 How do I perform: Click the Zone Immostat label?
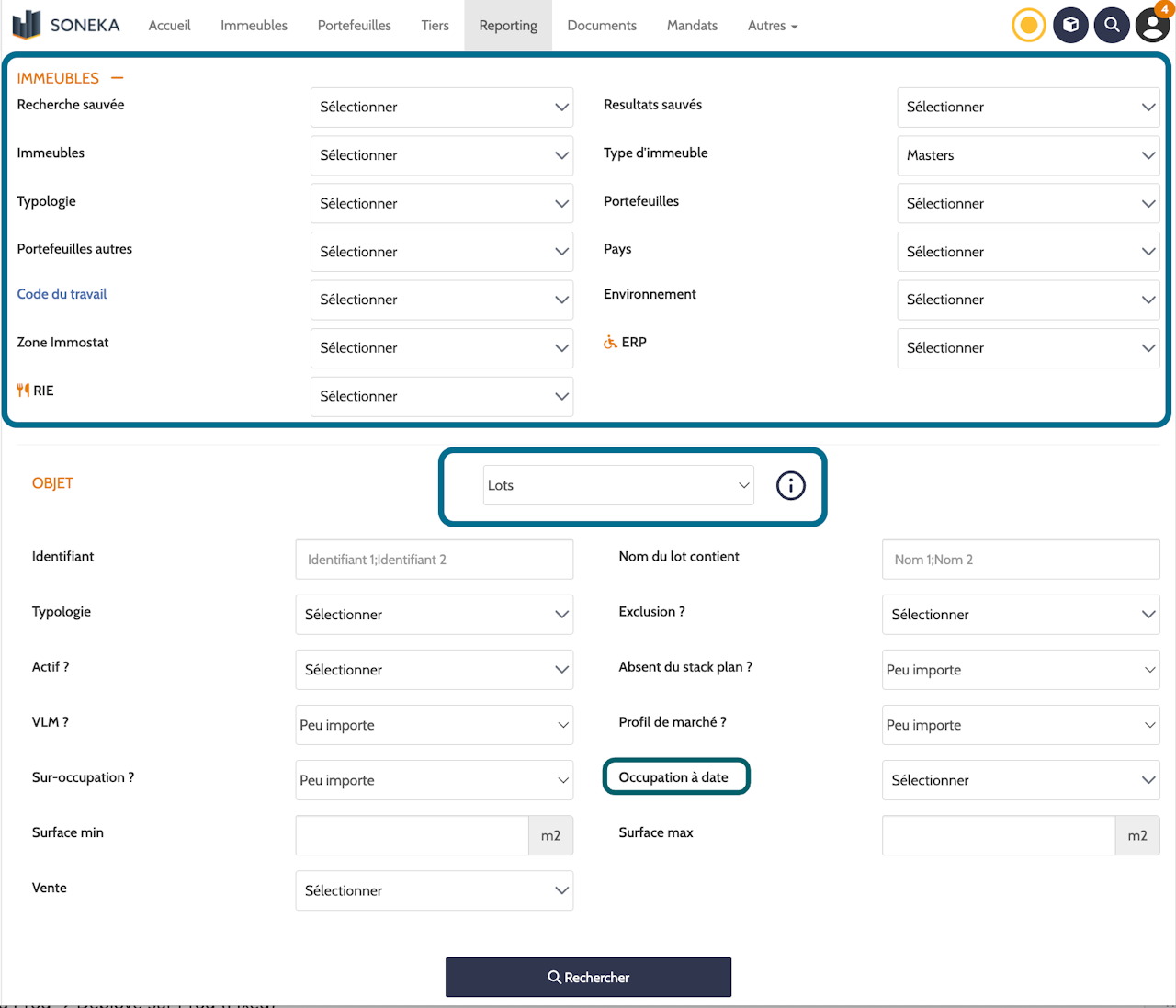click(x=62, y=343)
